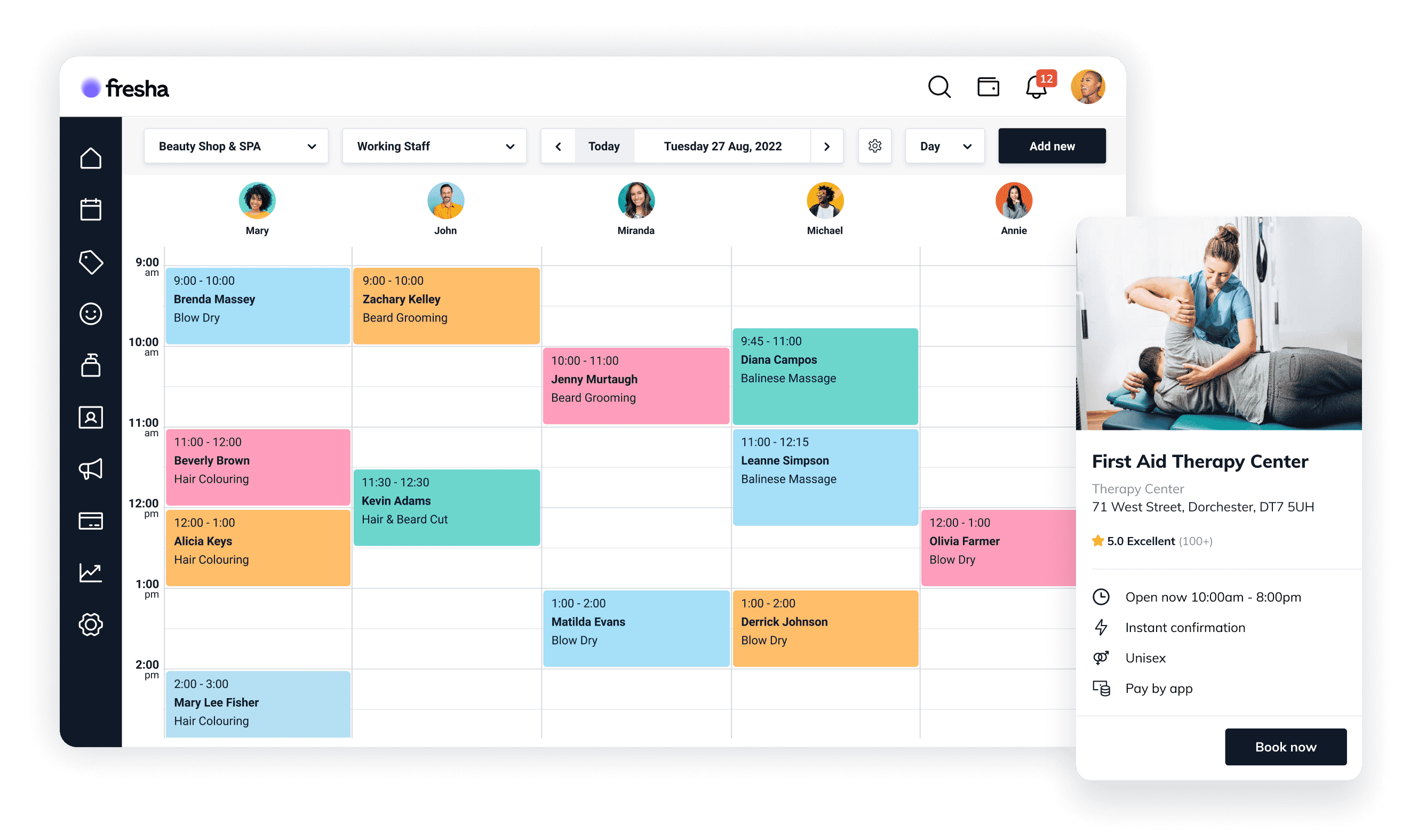The image size is (1402, 840).
Task: Expand the Day view selector dropdown
Action: (944, 146)
